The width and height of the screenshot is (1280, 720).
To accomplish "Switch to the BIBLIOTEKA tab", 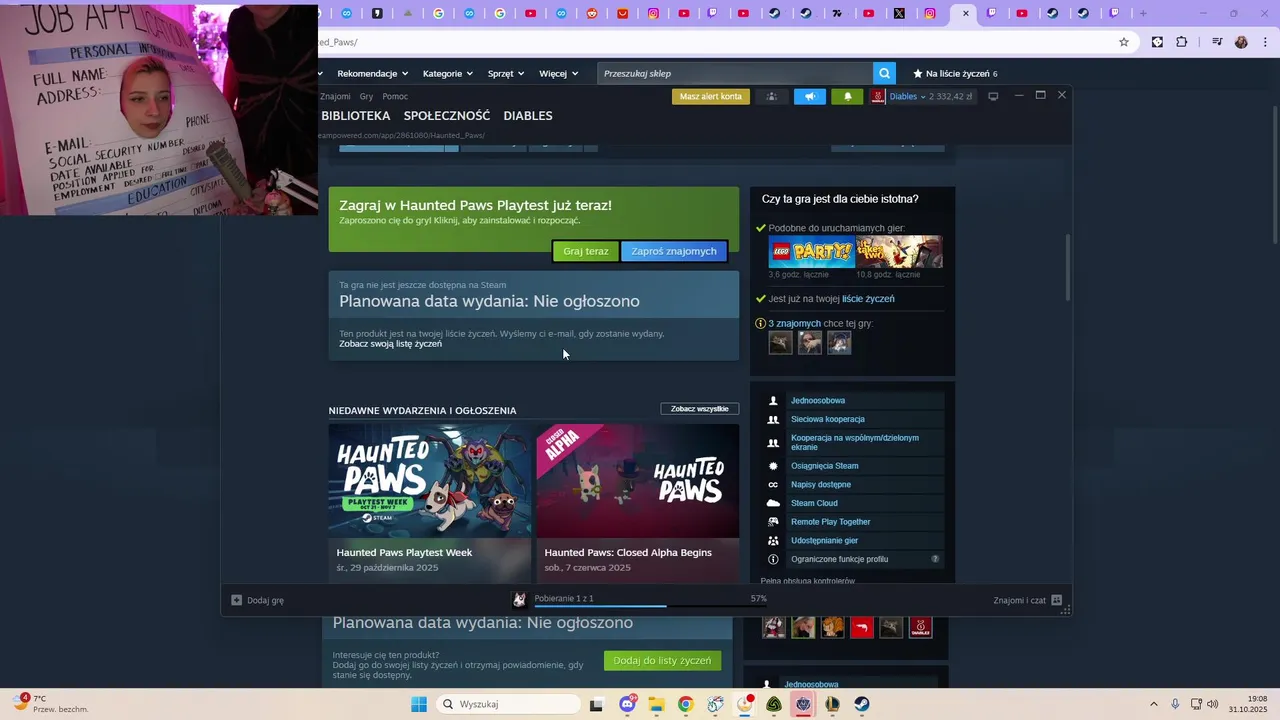I will [355, 116].
